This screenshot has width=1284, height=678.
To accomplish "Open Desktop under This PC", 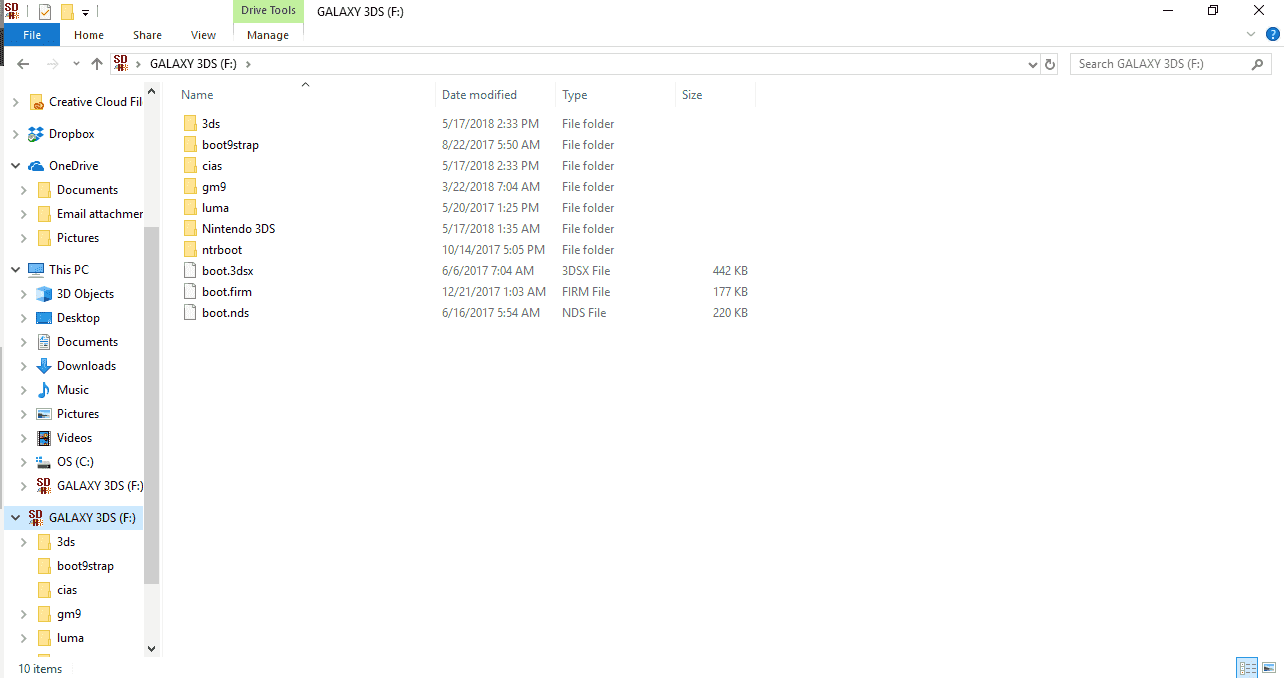I will (78, 318).
